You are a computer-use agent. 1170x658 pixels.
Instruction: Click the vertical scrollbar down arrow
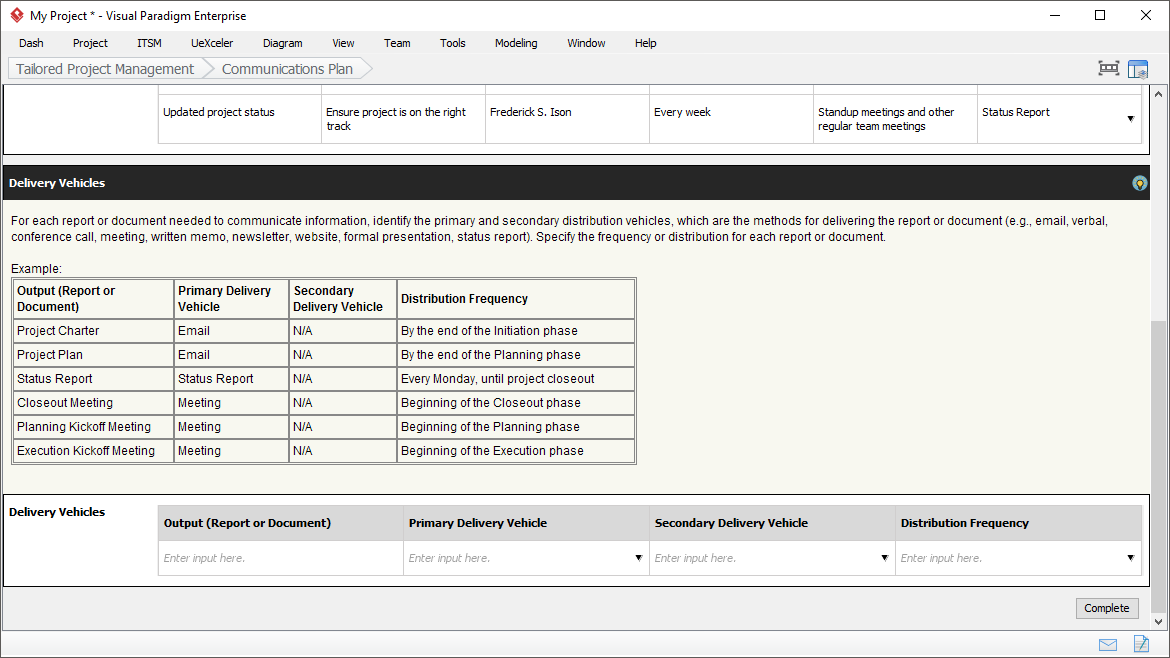pos(1158,621)
